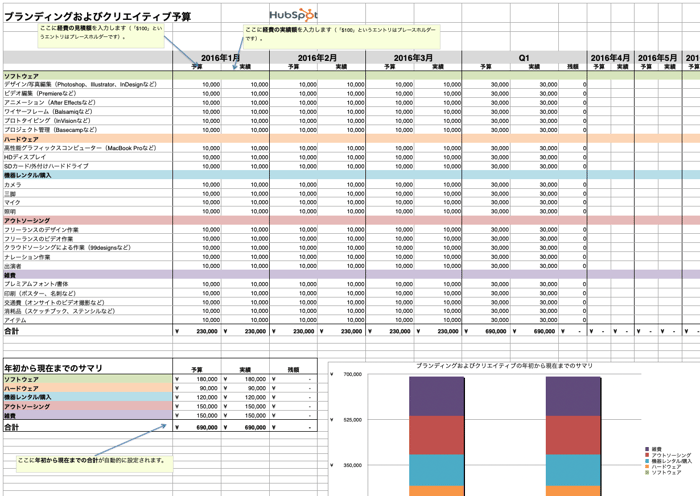700x496 pixels.
Task: Select the マイク row label
Action: 12,203
